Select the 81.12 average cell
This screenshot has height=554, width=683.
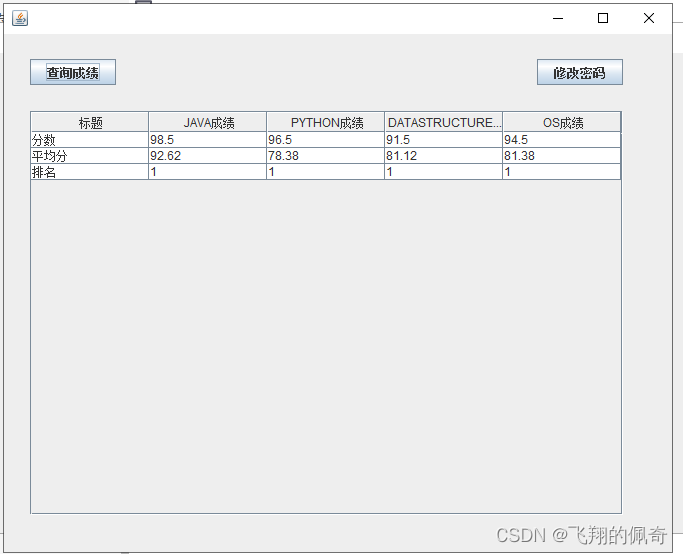point(444,156)
